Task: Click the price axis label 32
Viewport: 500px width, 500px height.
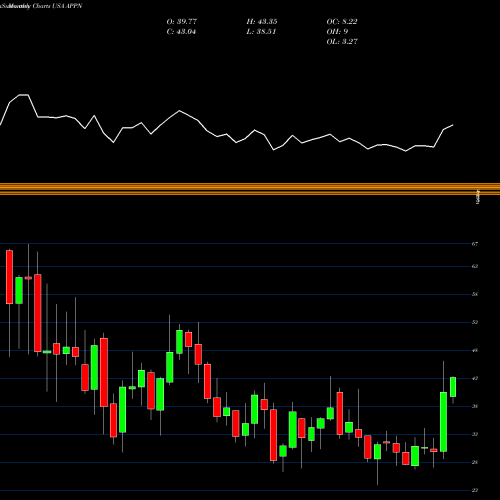Action: coord(475,434)
